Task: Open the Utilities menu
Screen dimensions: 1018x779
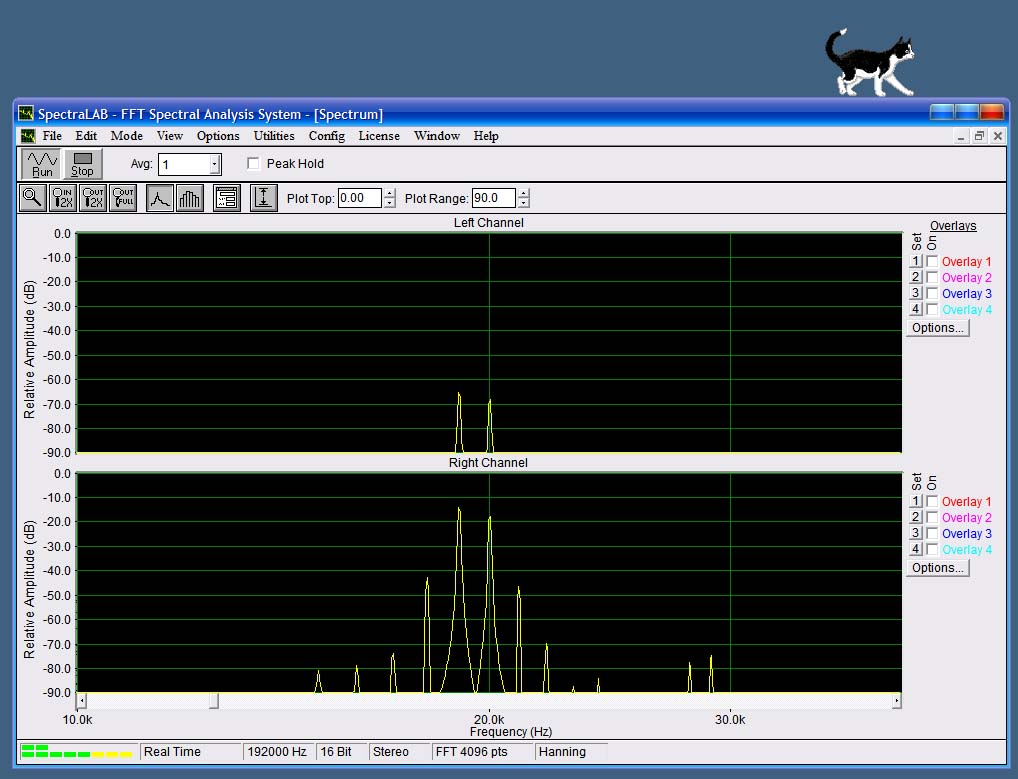Action: (274, 136)
